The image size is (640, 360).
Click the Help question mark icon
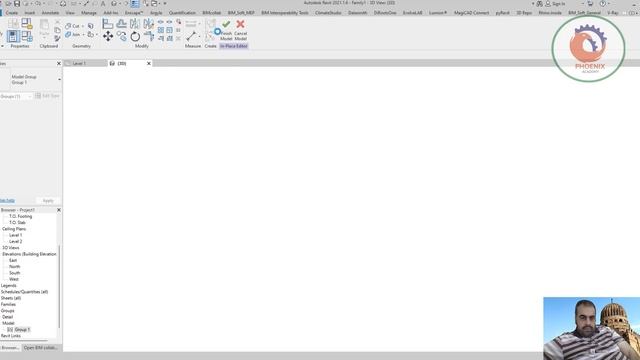coord(603,3)
